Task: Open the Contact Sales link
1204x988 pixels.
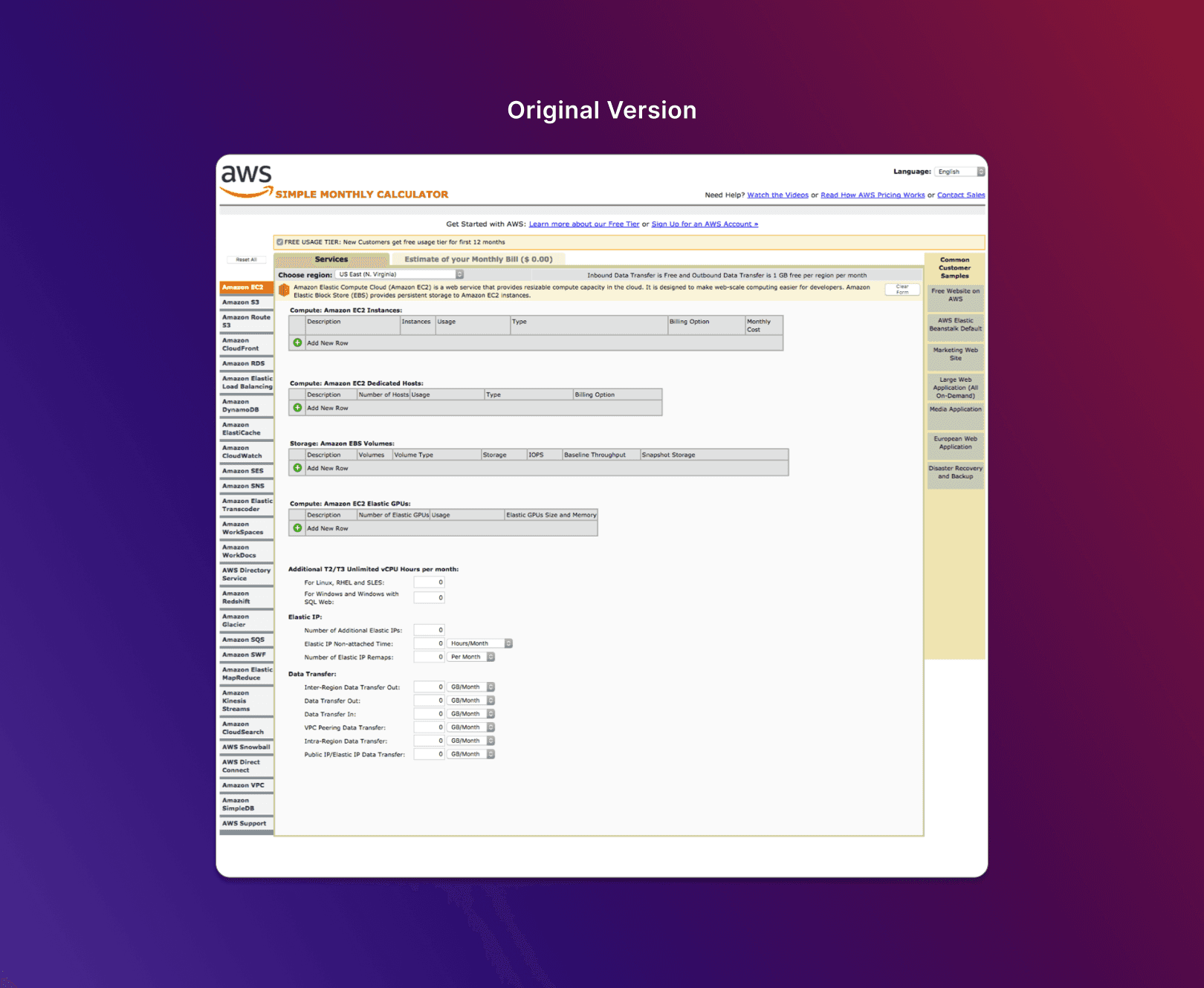Action: click(x=961, y=195)
